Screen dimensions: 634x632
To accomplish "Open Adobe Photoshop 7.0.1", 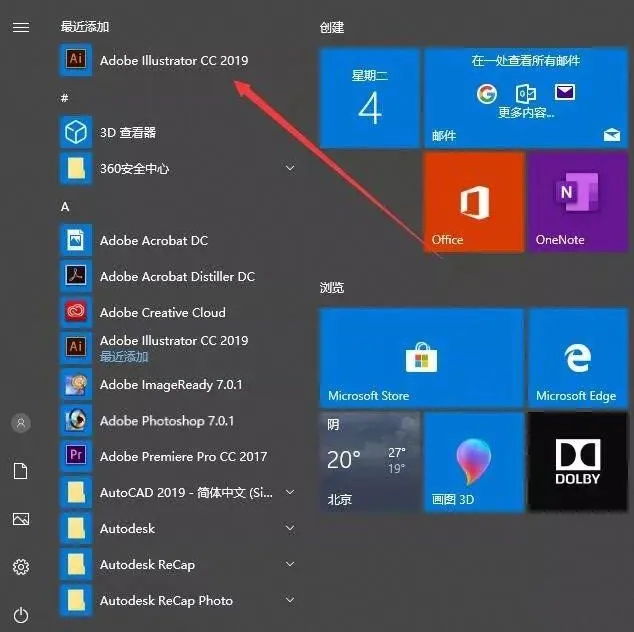I will (178, 420).
